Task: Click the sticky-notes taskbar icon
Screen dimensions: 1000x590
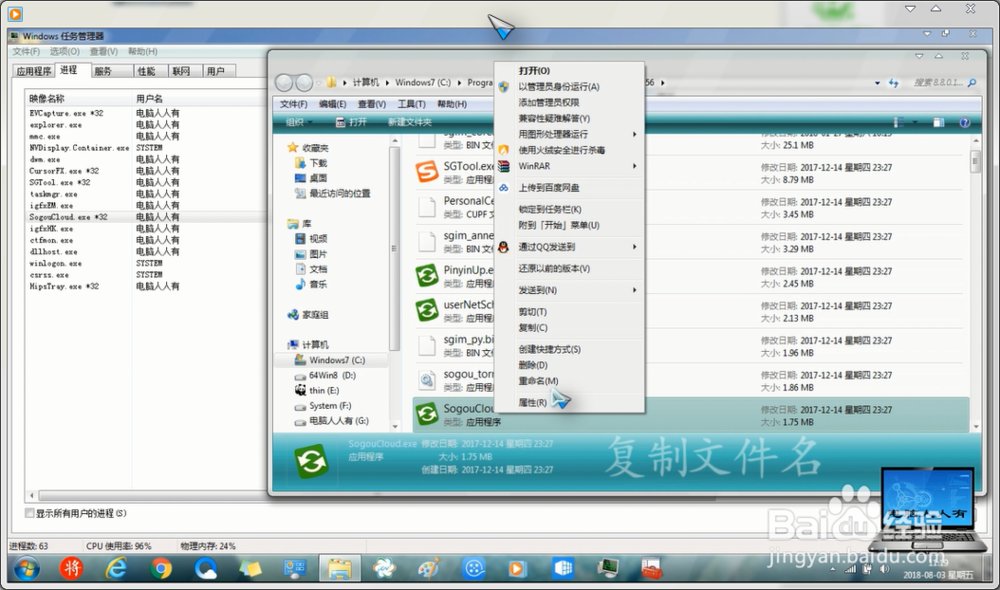Action: (250, 568)
